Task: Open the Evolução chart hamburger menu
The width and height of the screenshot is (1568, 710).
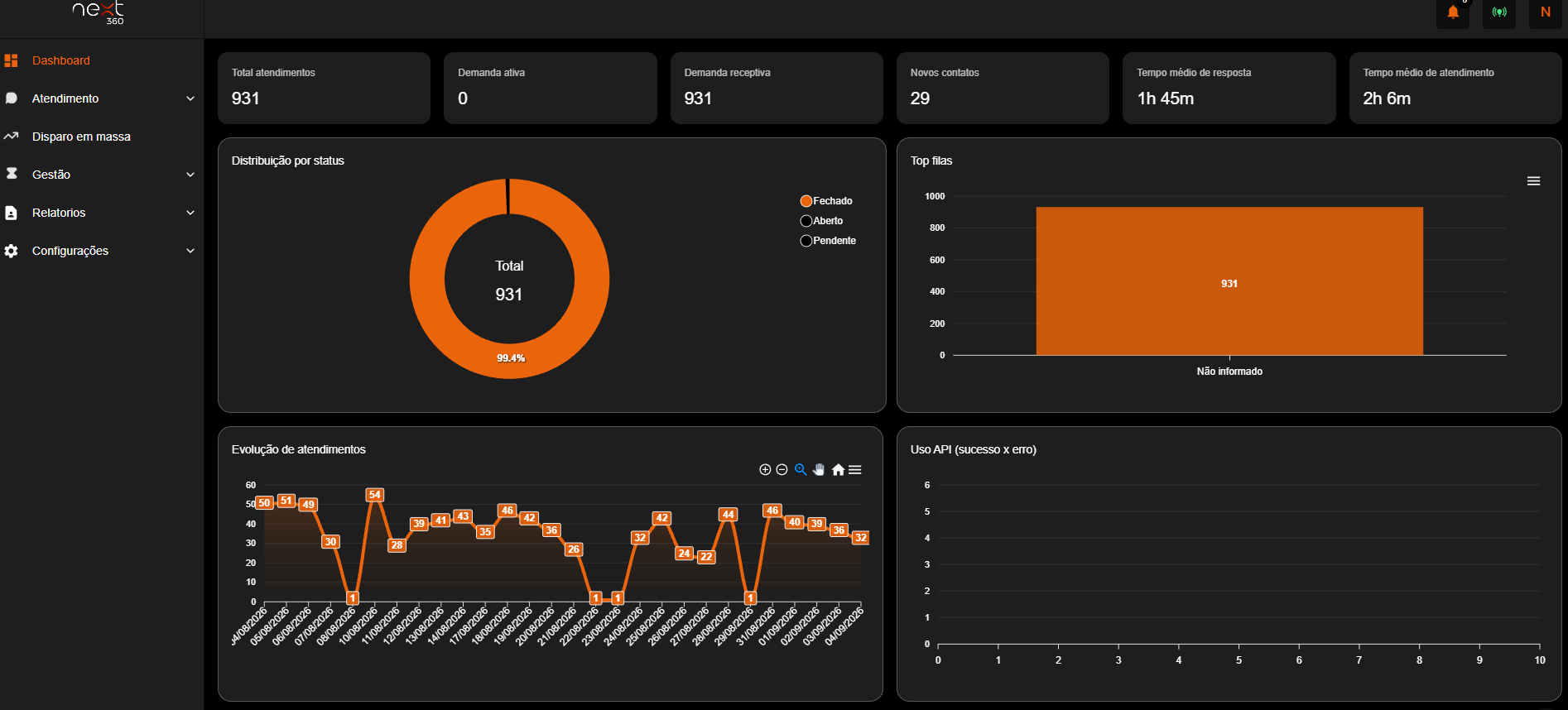Action: 855,470
